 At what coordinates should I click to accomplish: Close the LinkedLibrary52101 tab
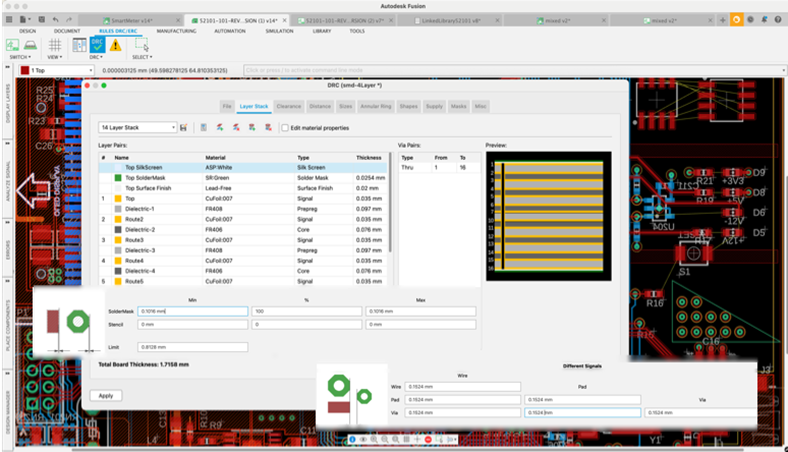pyautogui.click(x=497, y=21)
